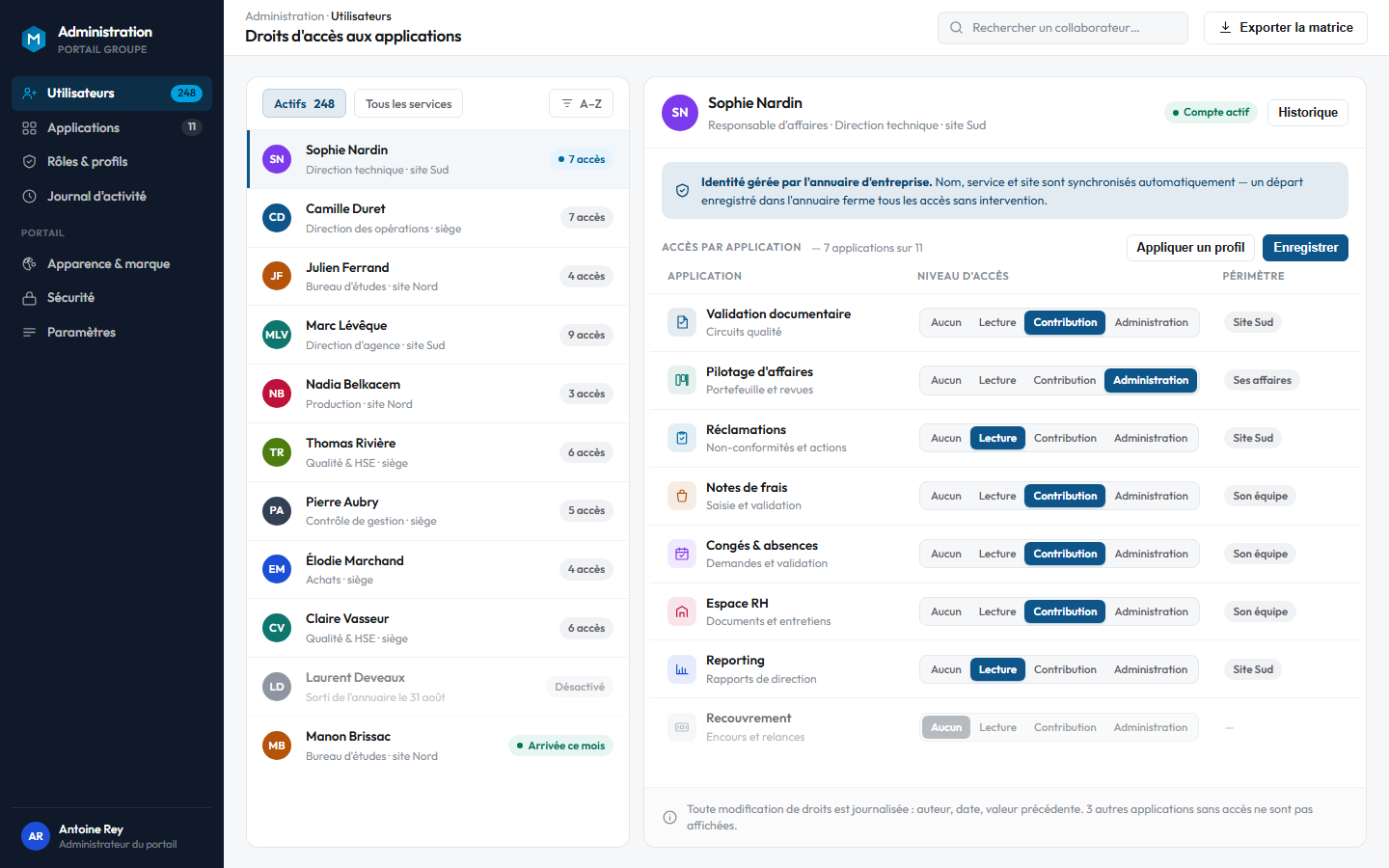Go to Rôles & profils
Screen dimensions: 1389x868
tap(112, 162)
